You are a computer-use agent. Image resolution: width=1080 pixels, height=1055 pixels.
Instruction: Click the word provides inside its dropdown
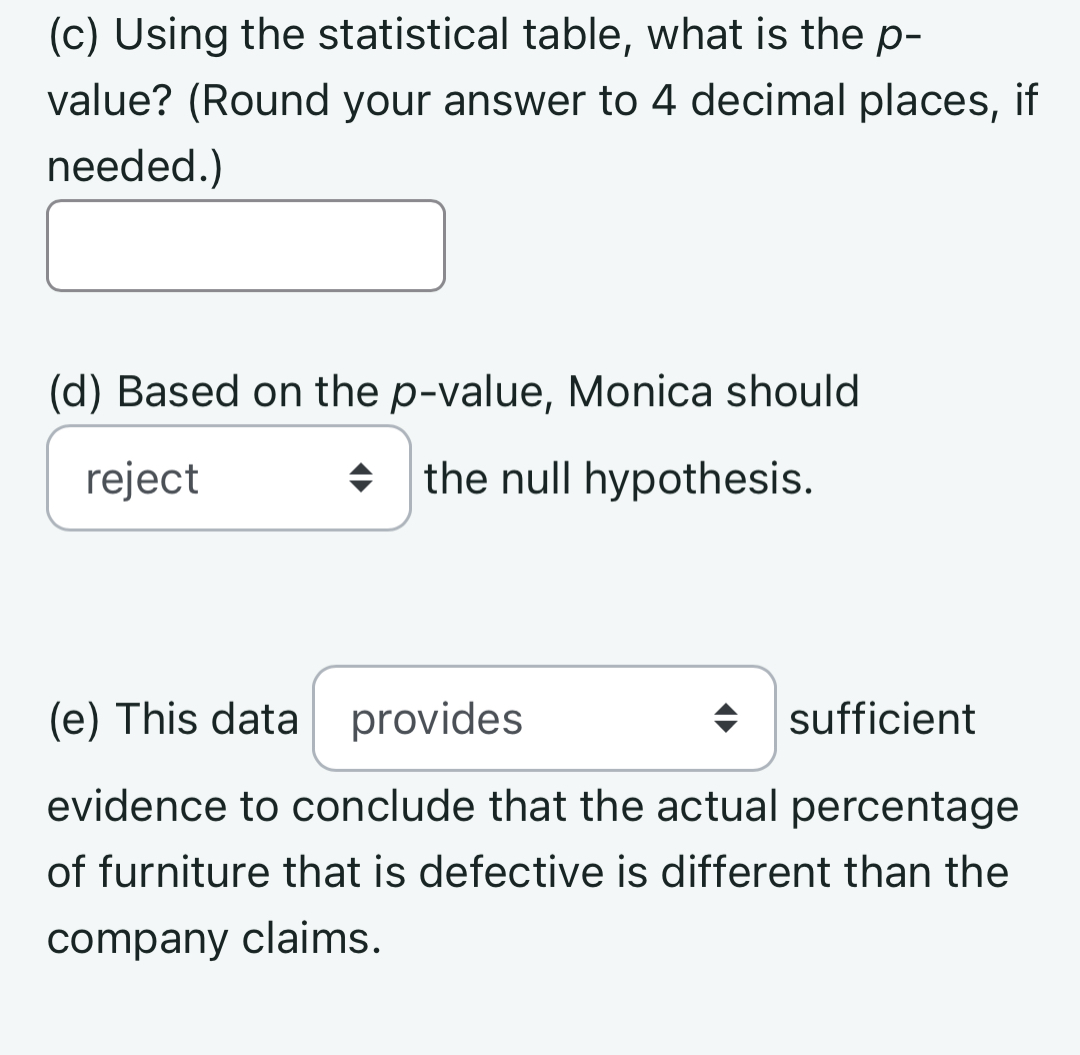(436, 719)
